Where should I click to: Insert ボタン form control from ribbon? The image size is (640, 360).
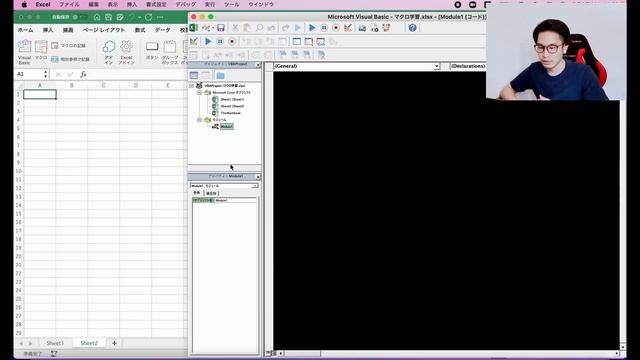tap(152, 51)
